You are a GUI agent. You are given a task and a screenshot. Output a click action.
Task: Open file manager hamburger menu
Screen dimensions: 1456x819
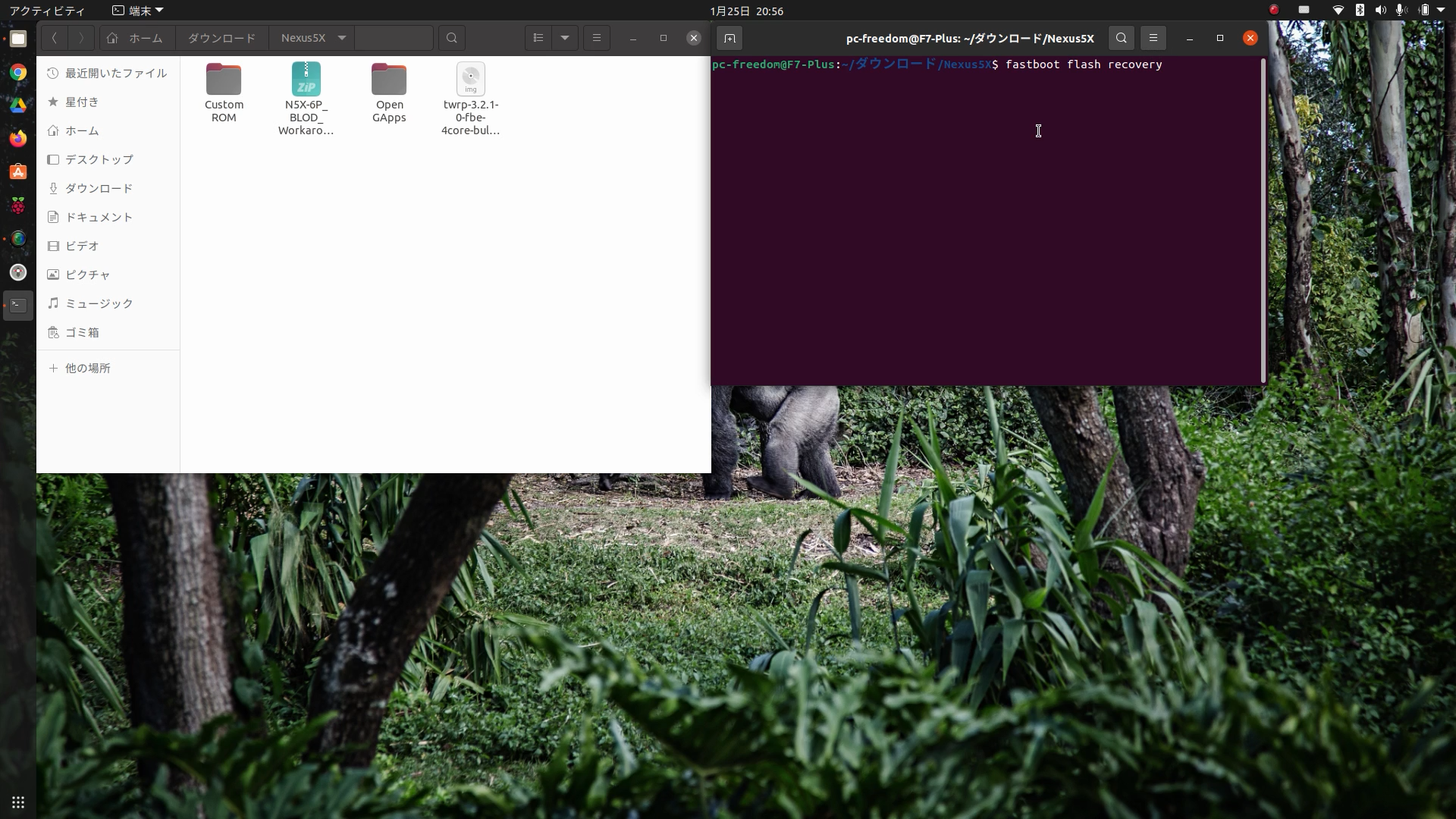pos(597,38)
